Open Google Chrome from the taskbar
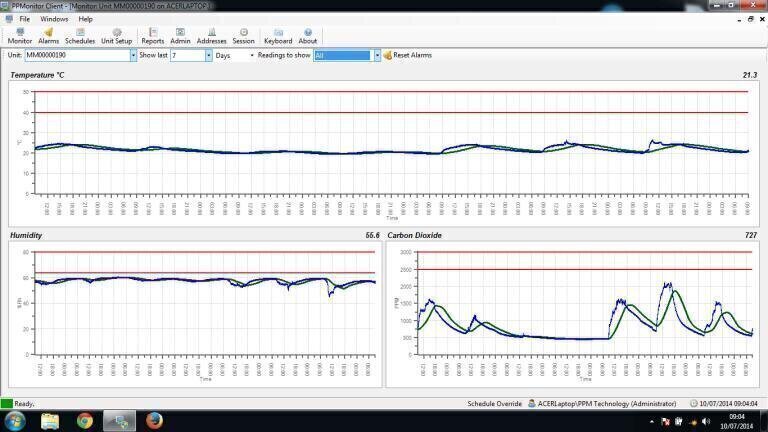 [85, 421]
